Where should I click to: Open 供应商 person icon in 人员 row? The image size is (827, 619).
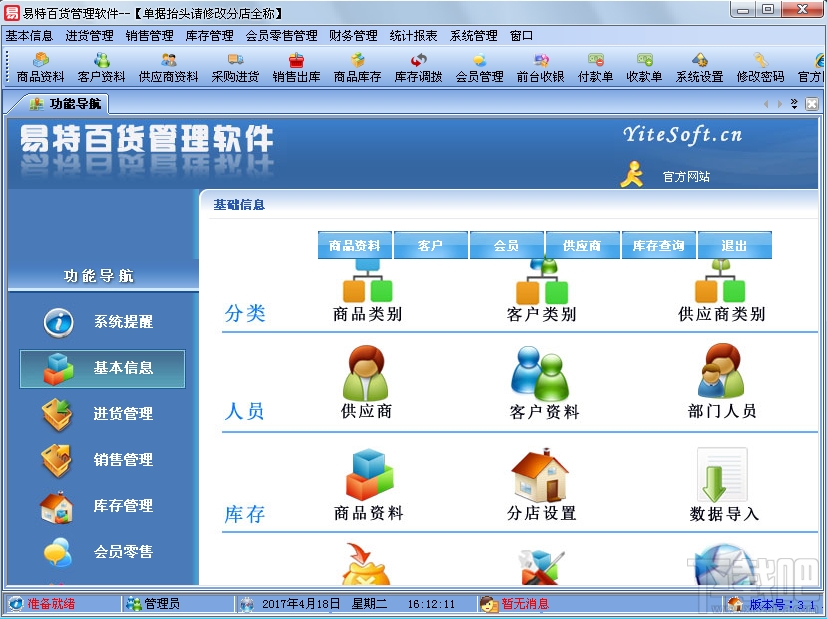(366, 373)
